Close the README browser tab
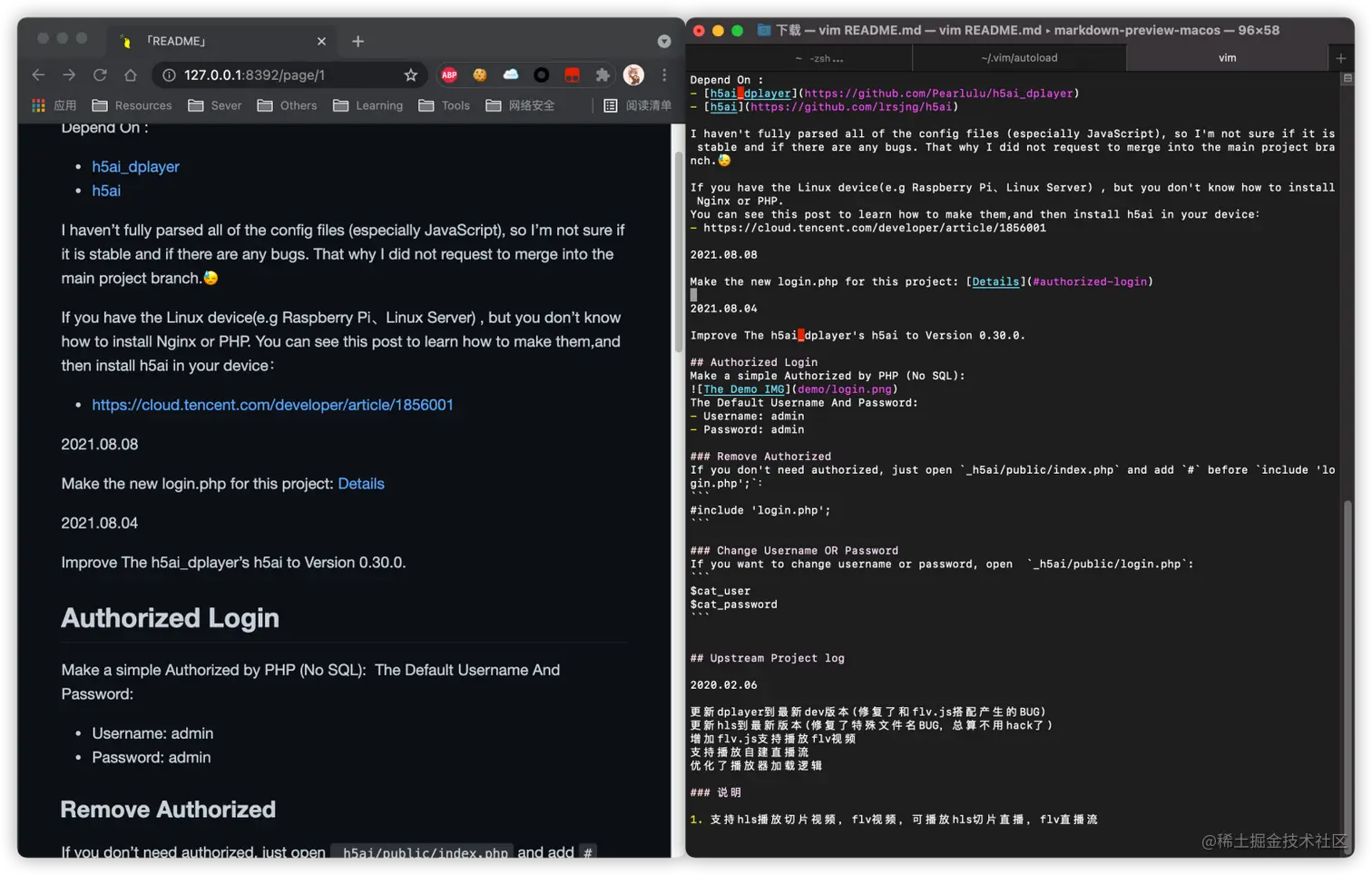The height and width of the screenshot is (875, 1372). pyautogui.click(x=321, y=41)
